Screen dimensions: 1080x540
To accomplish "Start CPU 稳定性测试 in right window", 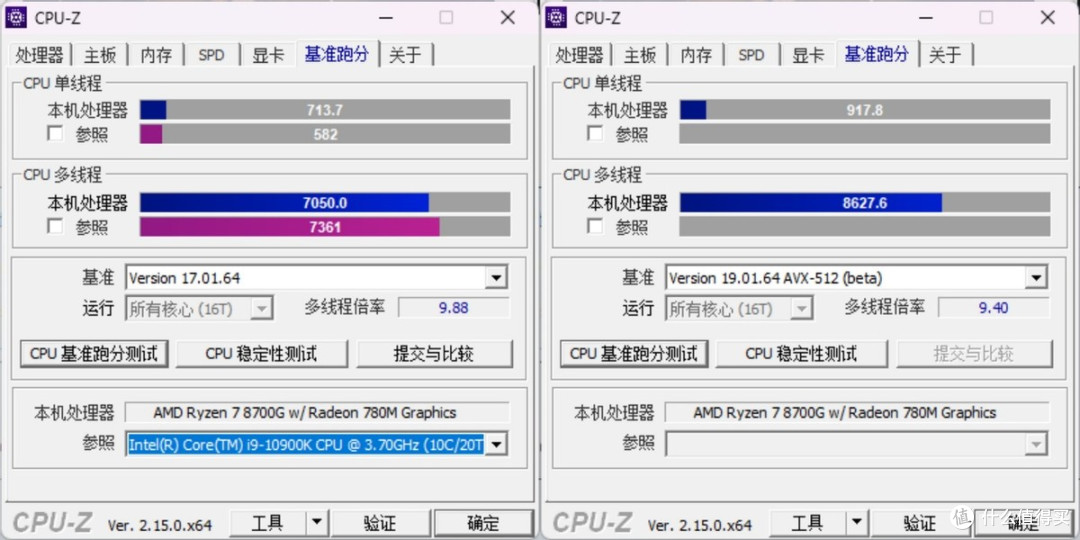I will coord(801,354).
